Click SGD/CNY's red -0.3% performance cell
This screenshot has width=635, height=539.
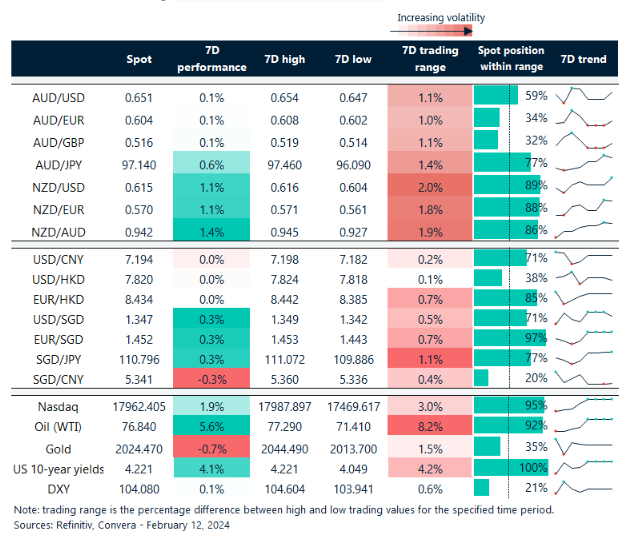[211, 378]
